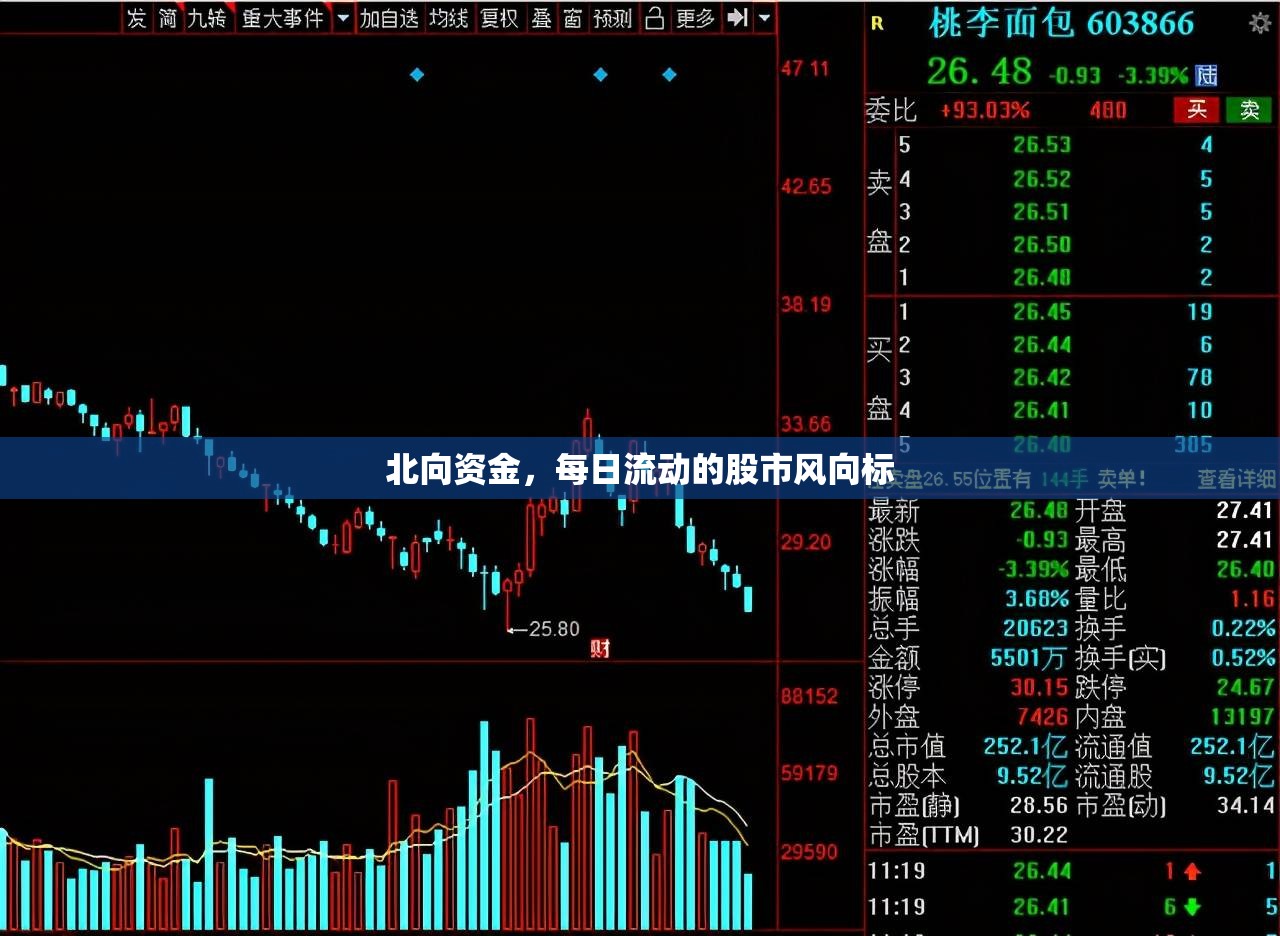Open the gear settings icon in quote panel
The width and height of the screenshot is (1280, 936).
(1260, 22)
